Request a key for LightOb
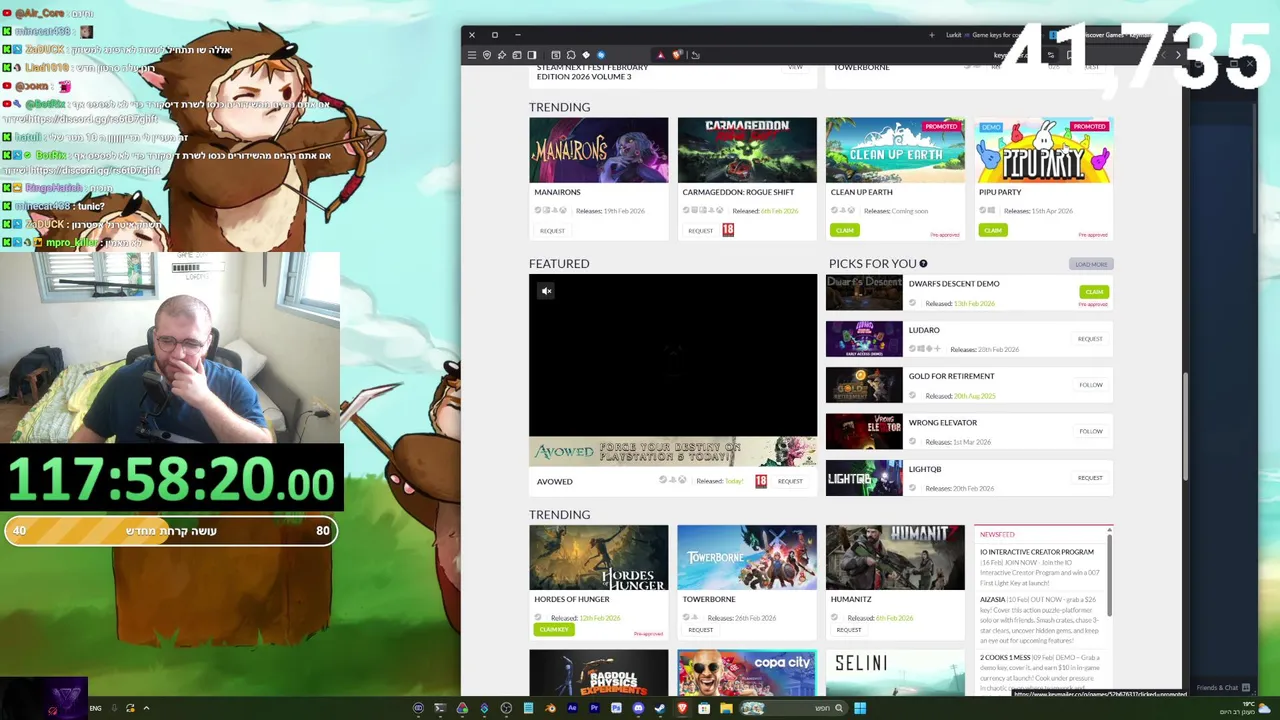The width and height of the screenshot is (1280, 720). [x=1090, y=478]
